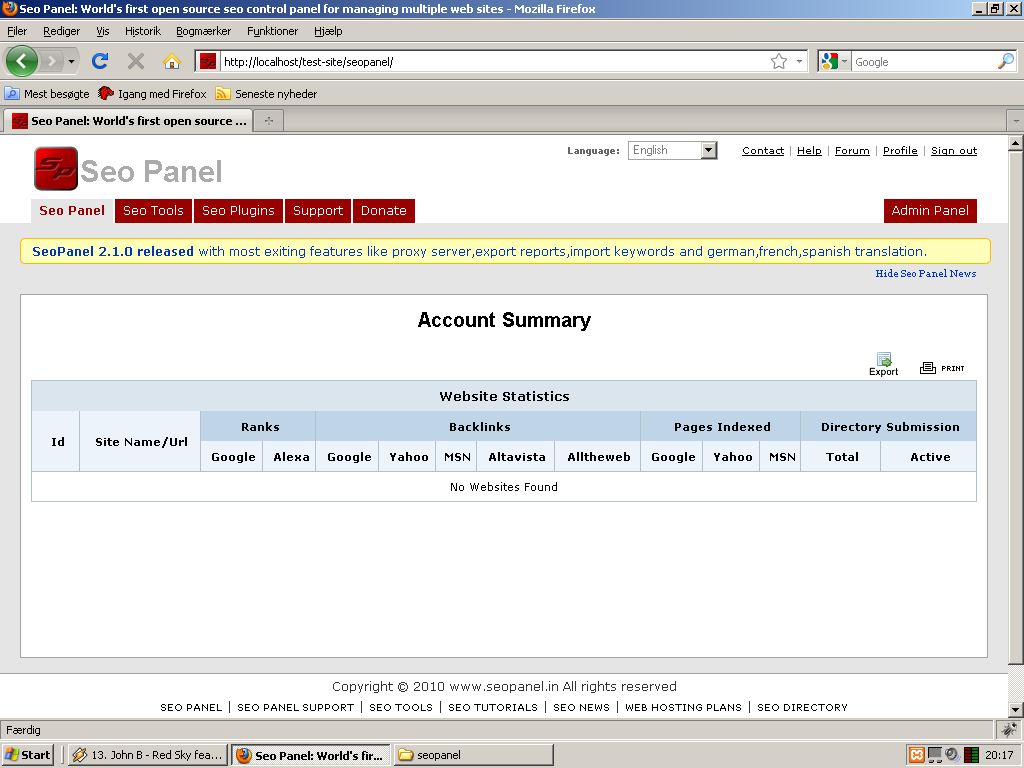Image resolution: width=1024 pixels, height=768 pixels.
Task: Open SEO PANEL footer link
Action: [x=191, y=707]
